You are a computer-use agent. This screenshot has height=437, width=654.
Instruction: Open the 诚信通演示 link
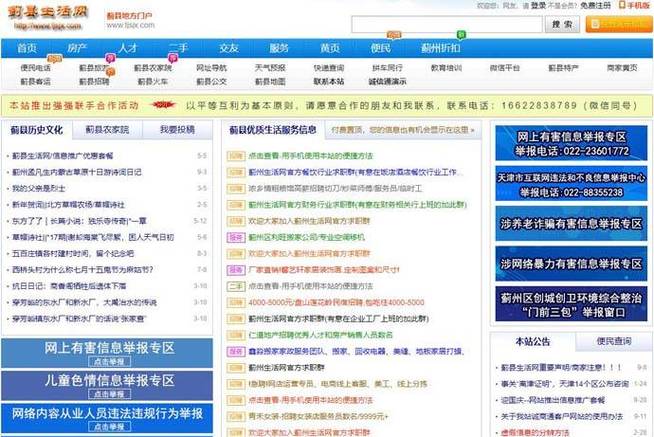(x=387, y=81)
